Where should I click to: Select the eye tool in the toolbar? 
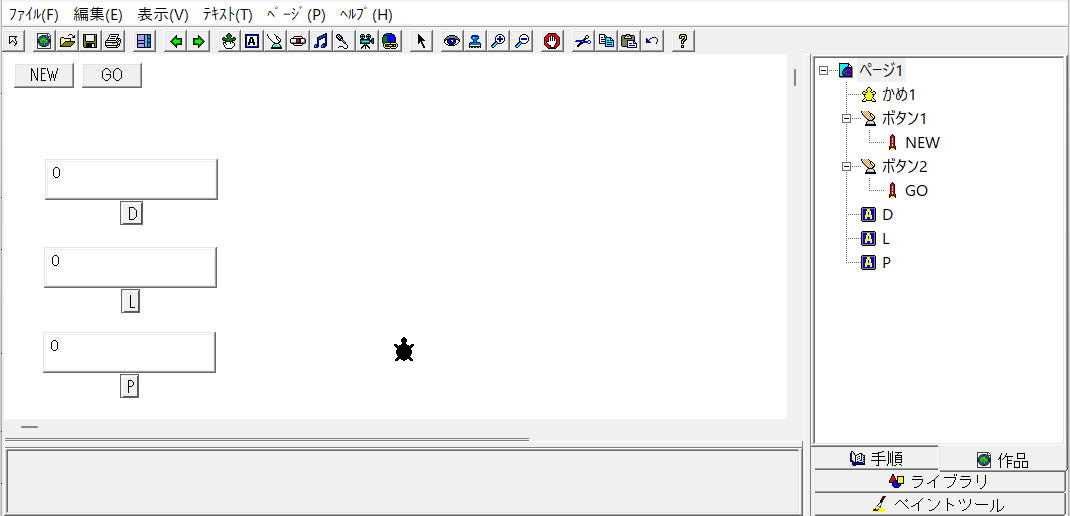click(x=452, y=42)
